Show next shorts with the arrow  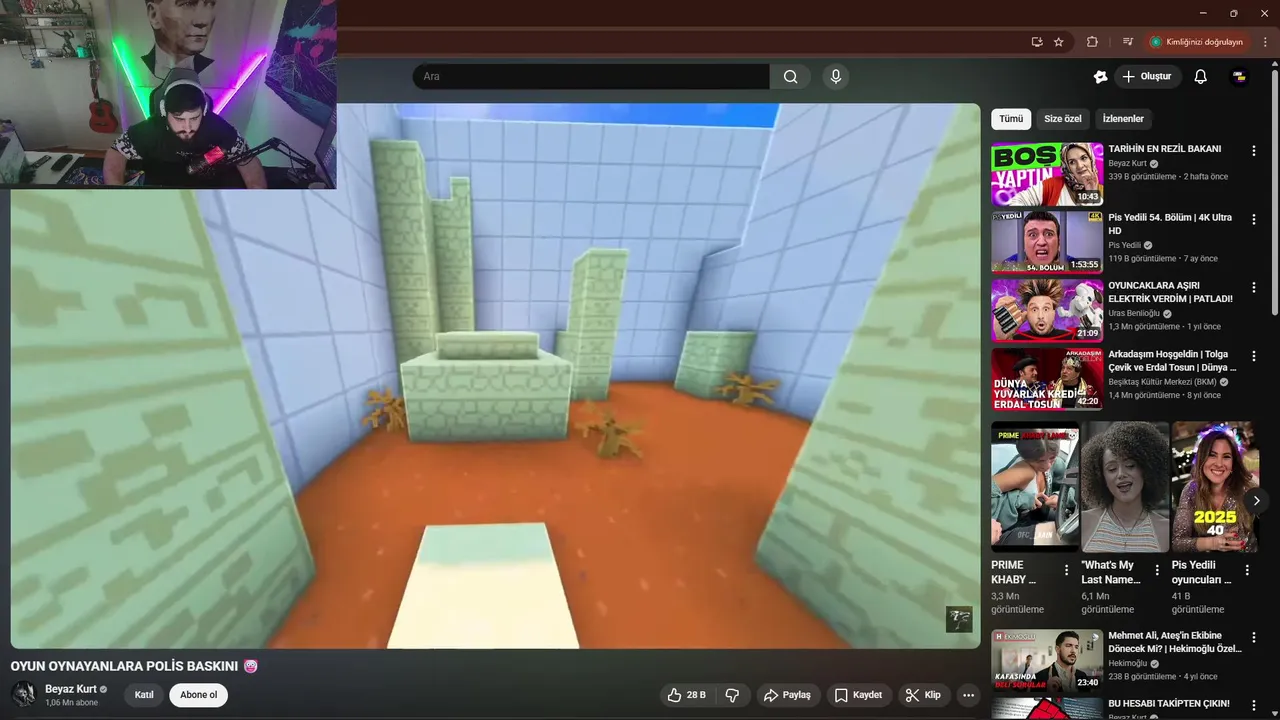[1256, 500]
